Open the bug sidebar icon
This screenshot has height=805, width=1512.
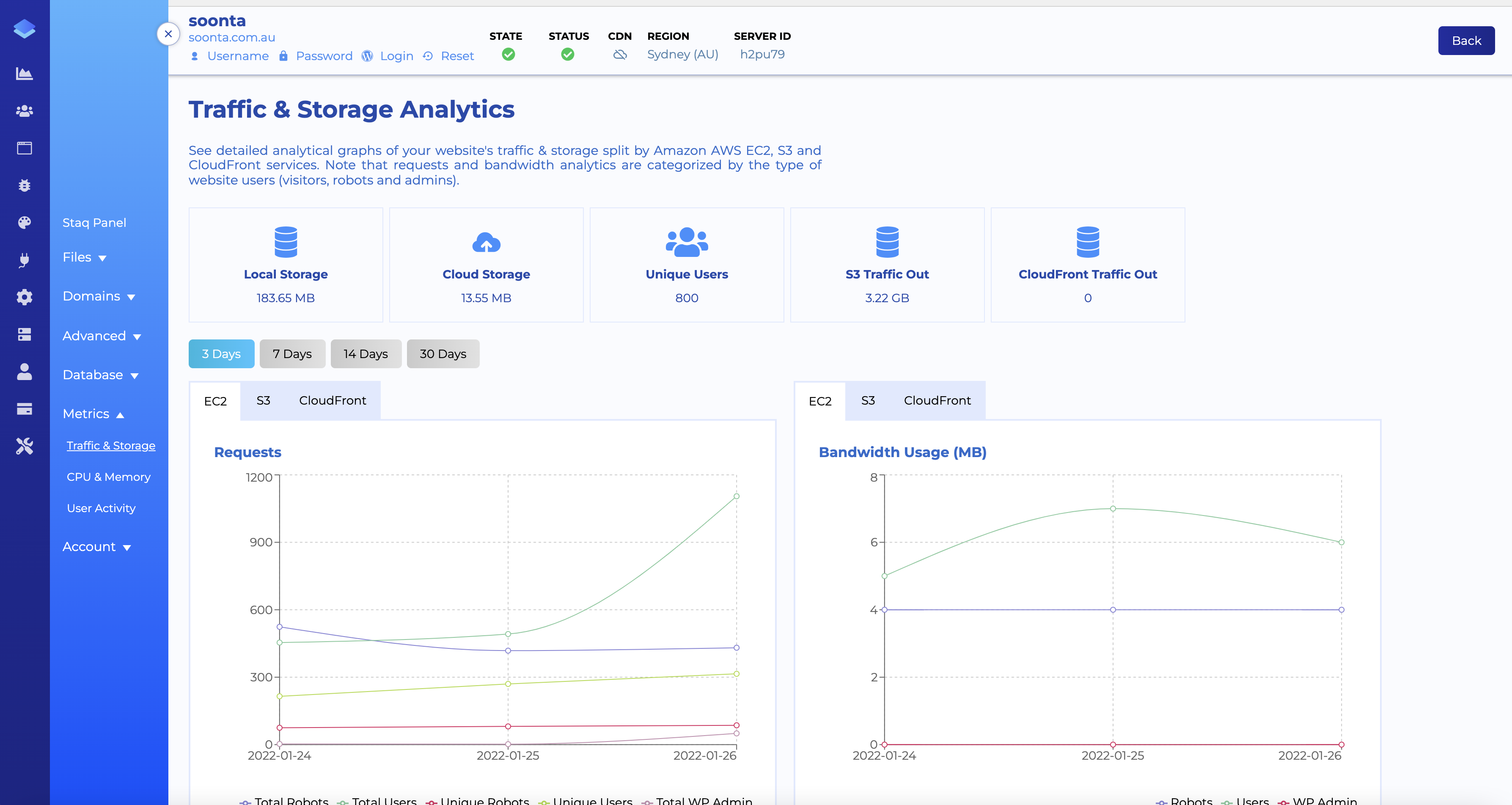[24, 185]
